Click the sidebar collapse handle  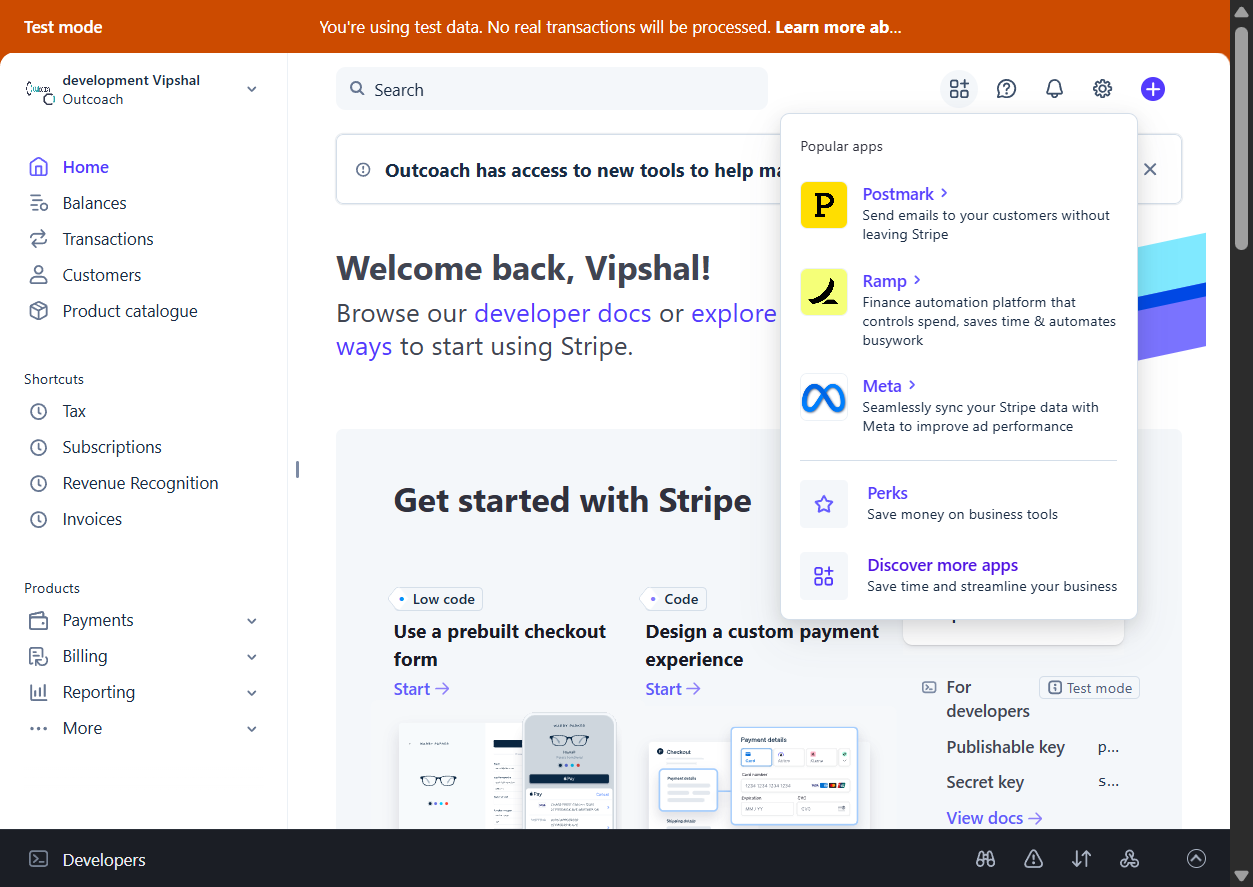coord(297,469)
